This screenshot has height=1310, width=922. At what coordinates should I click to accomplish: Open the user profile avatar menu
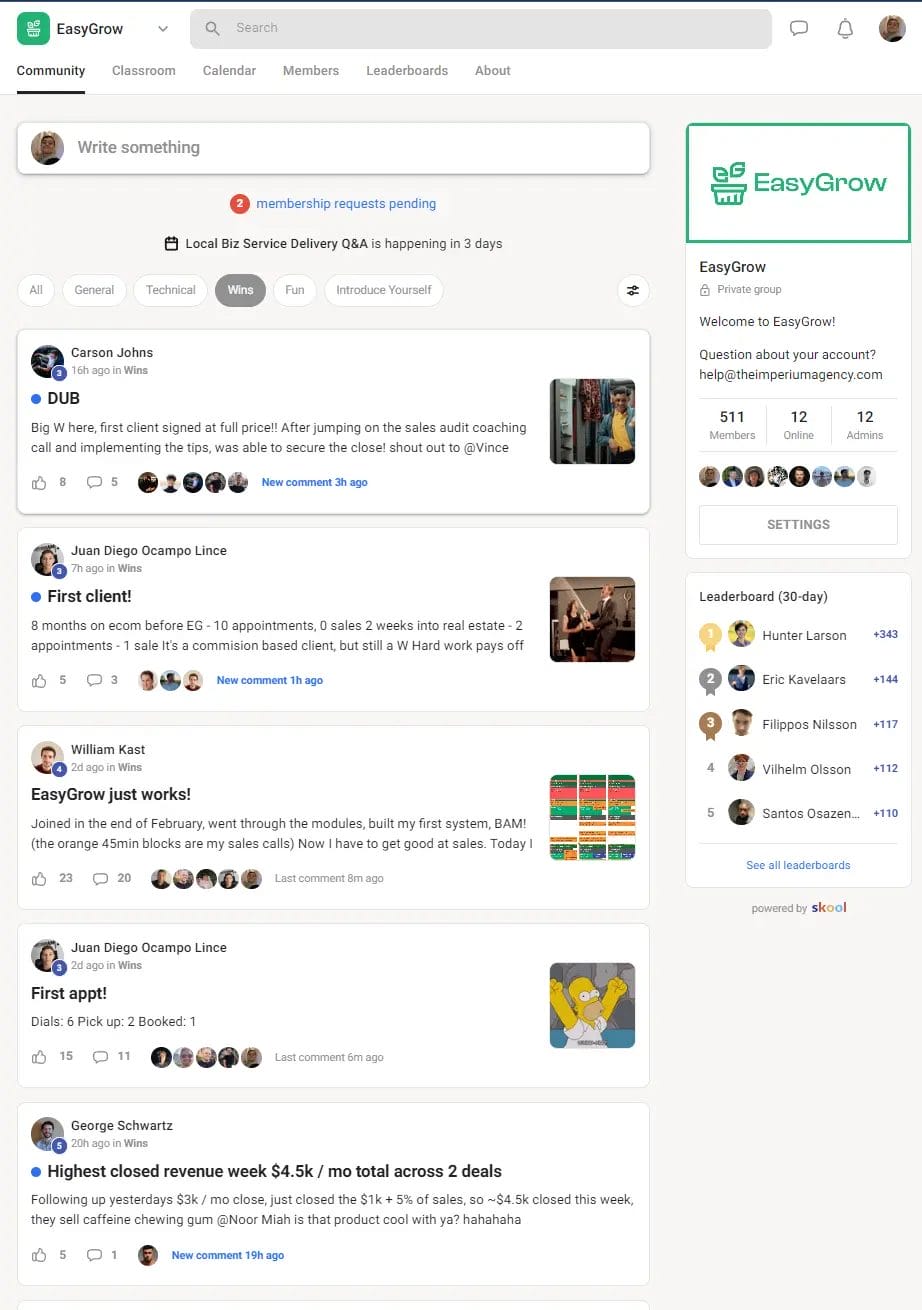(892, 29)
